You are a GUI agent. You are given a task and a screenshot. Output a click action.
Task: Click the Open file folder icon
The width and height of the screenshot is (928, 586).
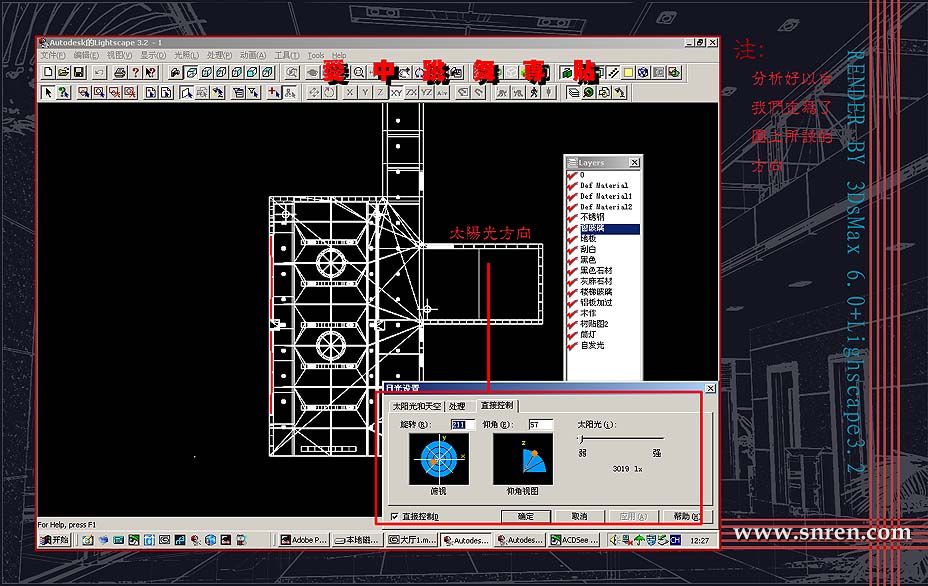click(63, 72)
